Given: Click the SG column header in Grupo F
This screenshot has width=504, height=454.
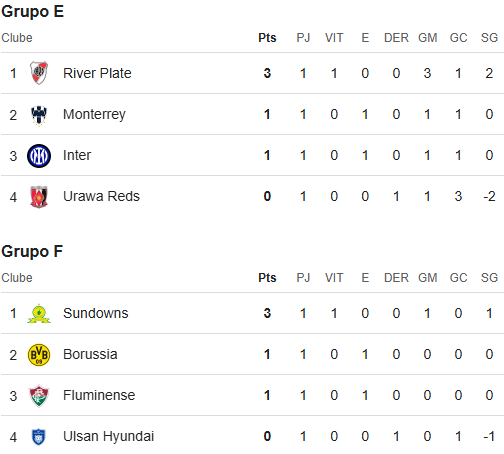Looking at the screenshot, I should [489, 278].
